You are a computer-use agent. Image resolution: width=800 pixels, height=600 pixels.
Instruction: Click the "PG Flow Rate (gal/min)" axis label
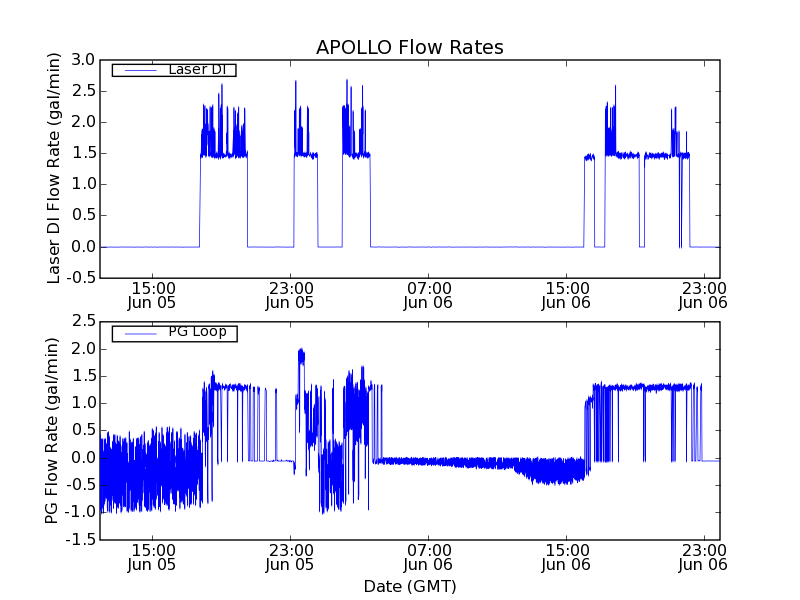tap(52, 430)
